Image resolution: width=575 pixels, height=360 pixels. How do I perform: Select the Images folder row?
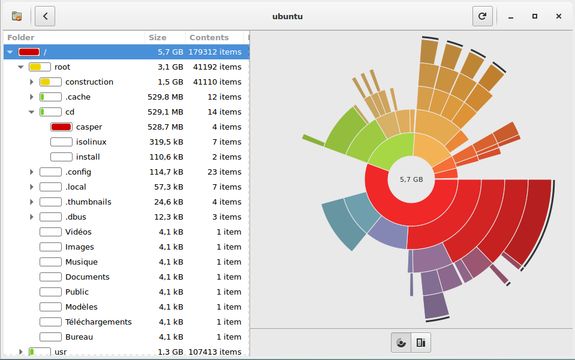[126, 247]
